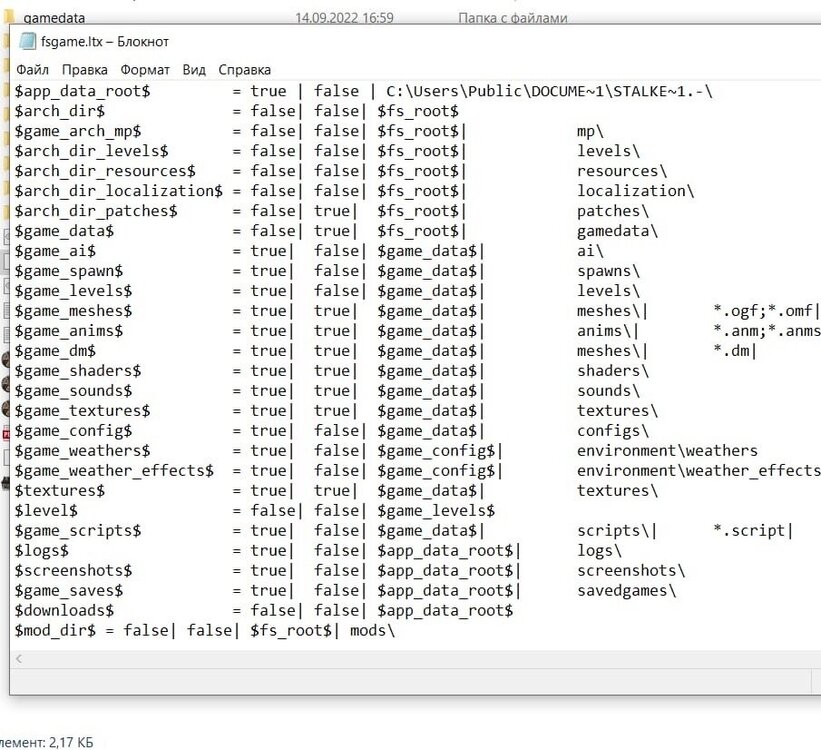Click the $logs$ entry
The height and width of the screenshot is (750, 821).
(41, 550)
